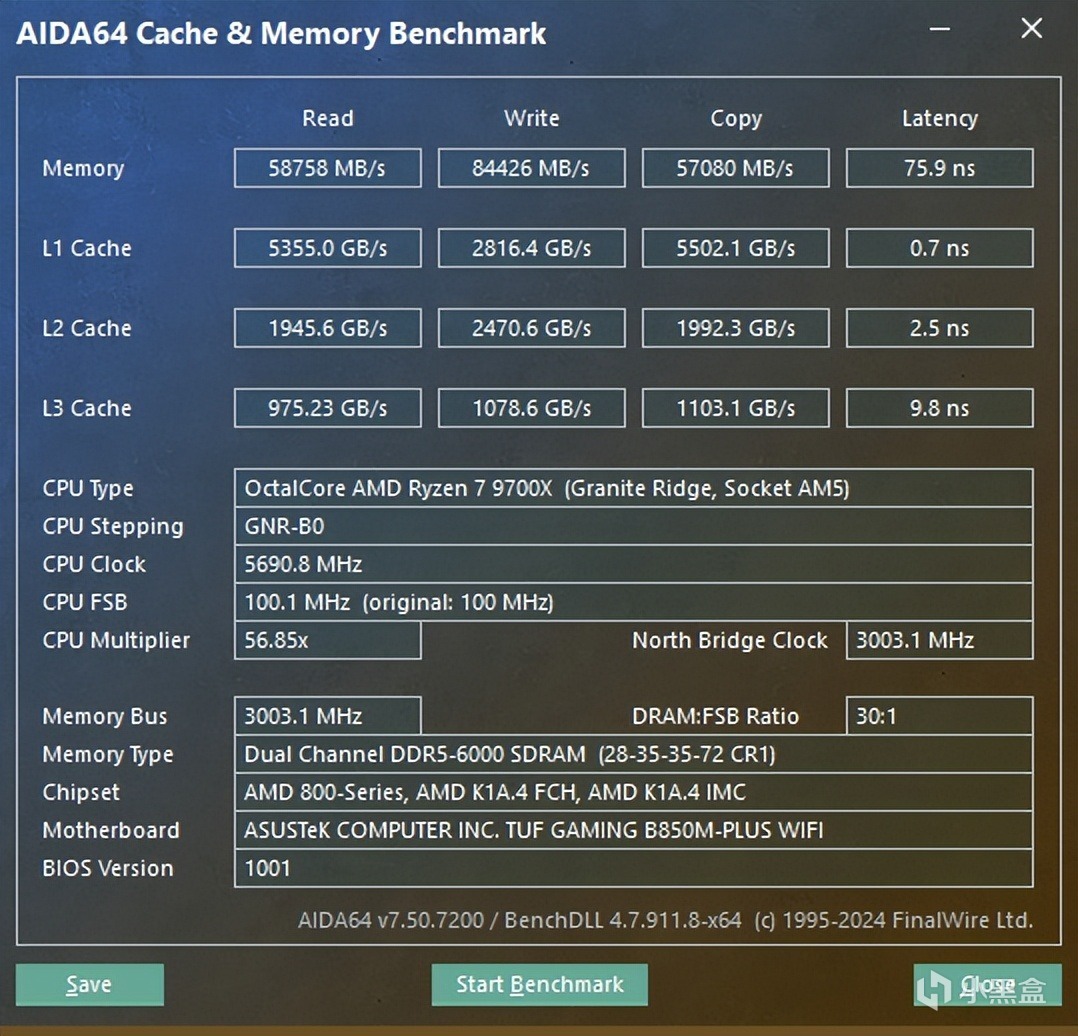Click the CPU Stepping label

click(113, 527)
